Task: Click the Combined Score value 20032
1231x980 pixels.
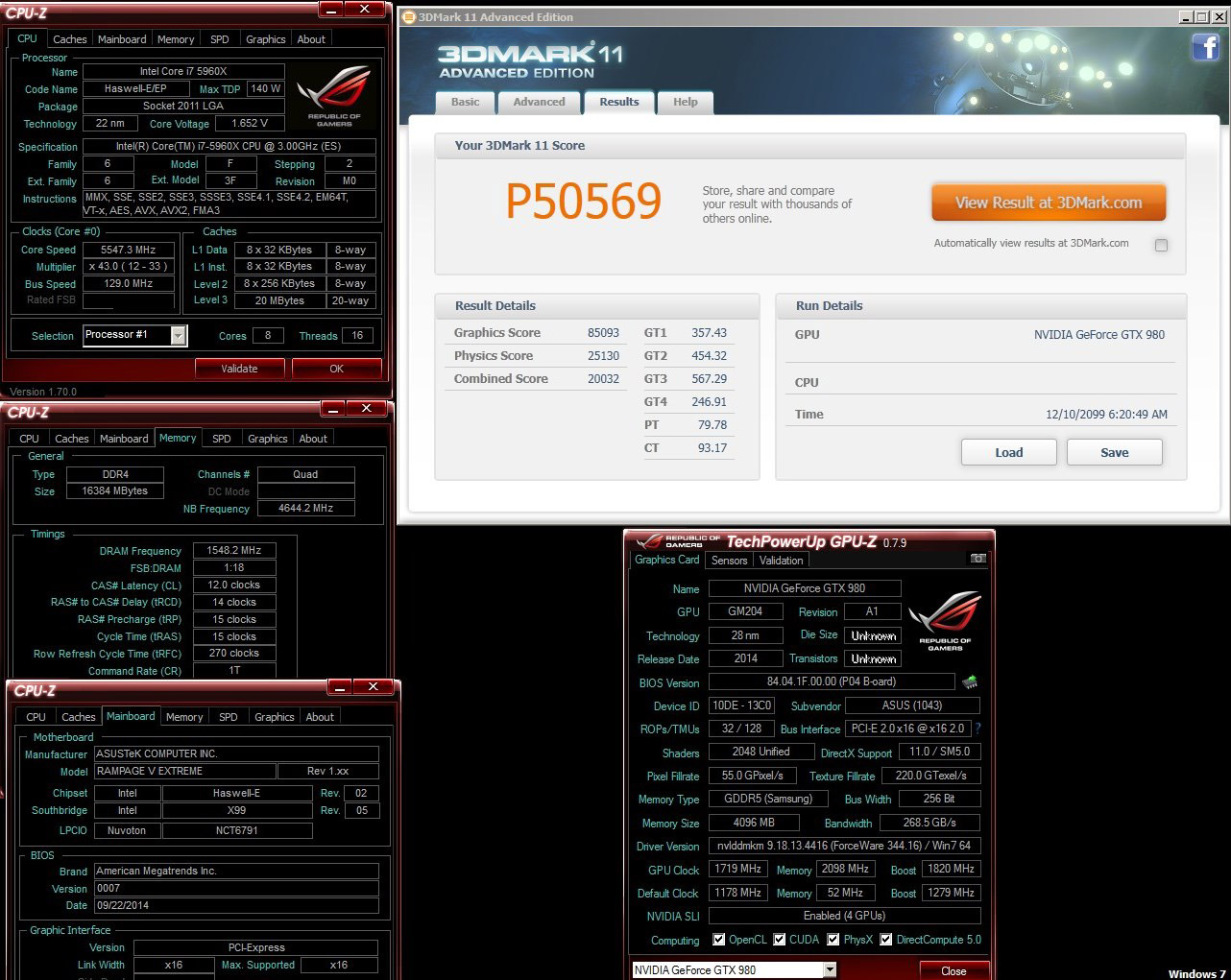Action: 603,379
